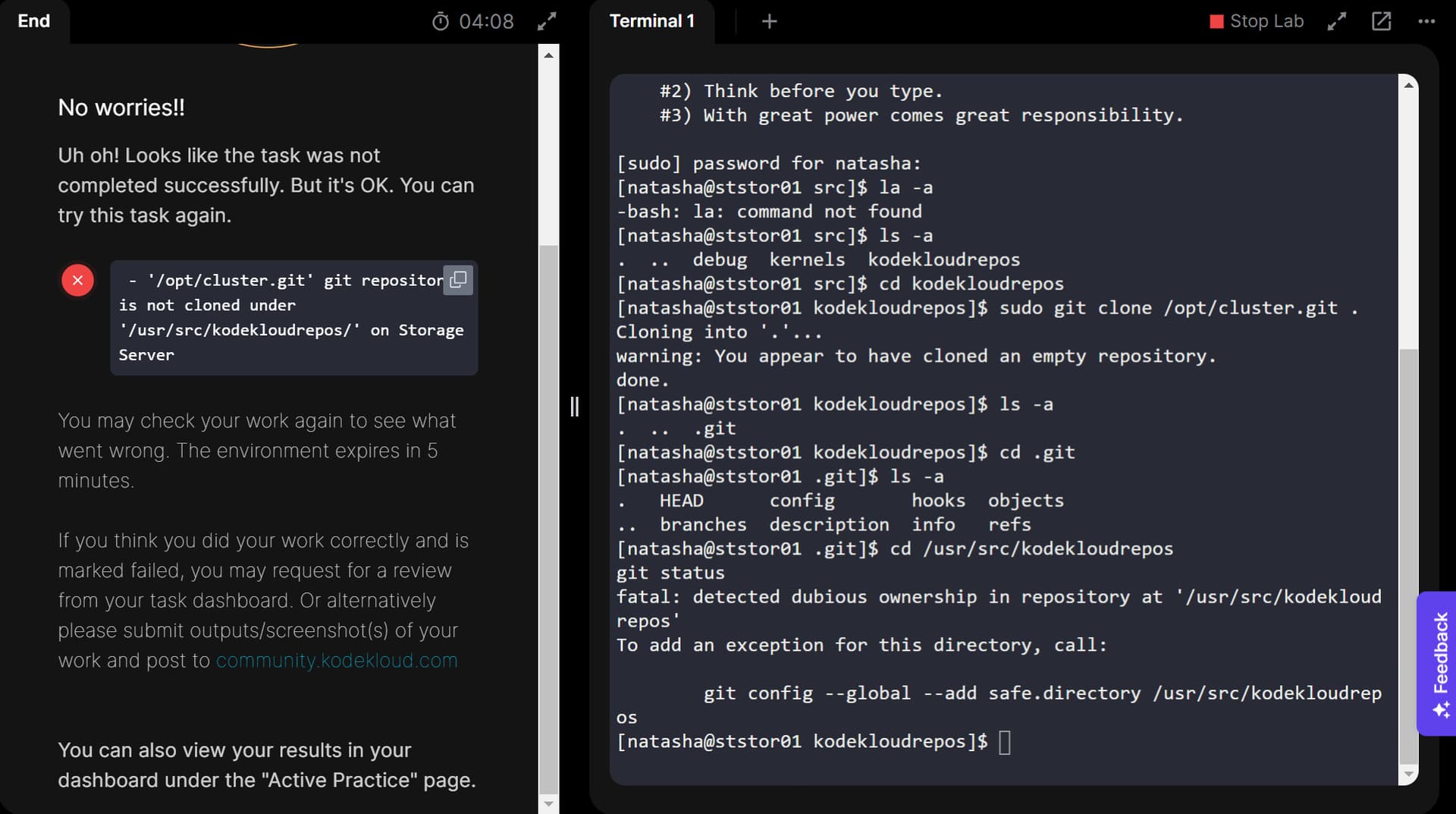Copy the error message text
Screen dimensions: 1456x814
[458, 280]
